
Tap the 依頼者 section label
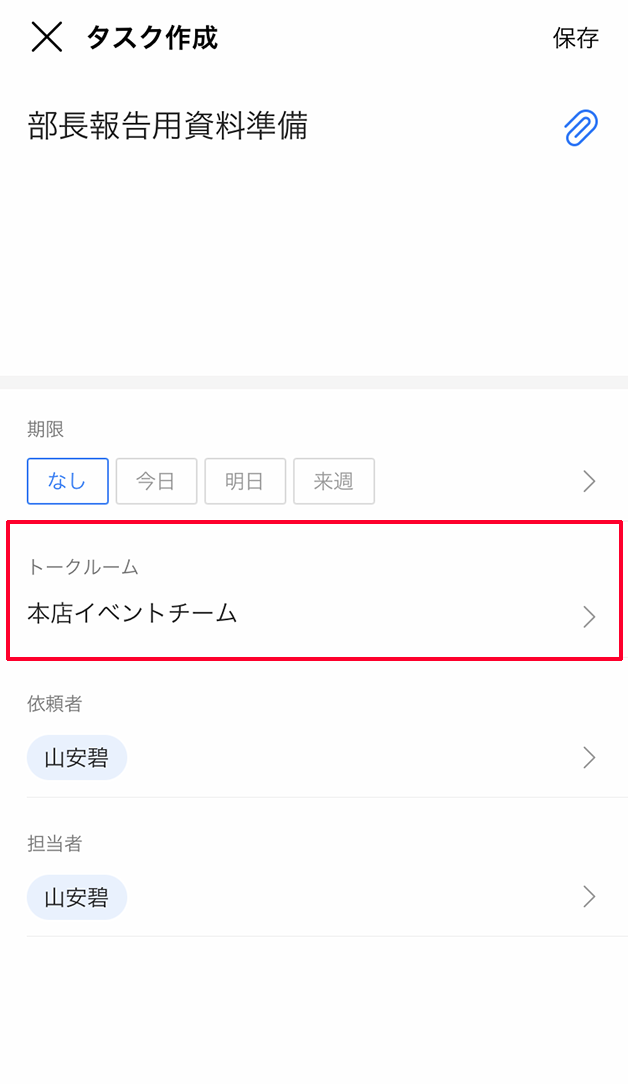pos(55,704)
